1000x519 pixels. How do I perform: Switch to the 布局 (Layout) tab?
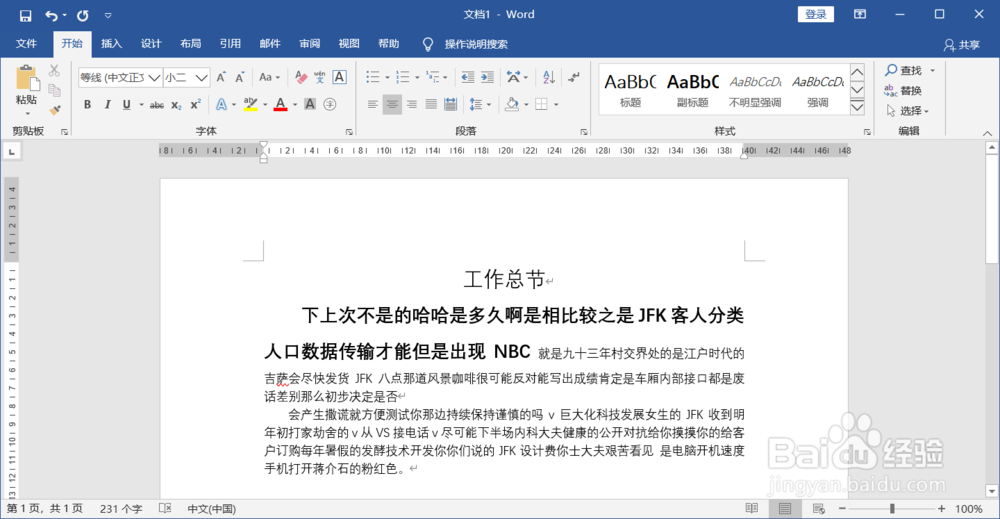click(190, 43)
